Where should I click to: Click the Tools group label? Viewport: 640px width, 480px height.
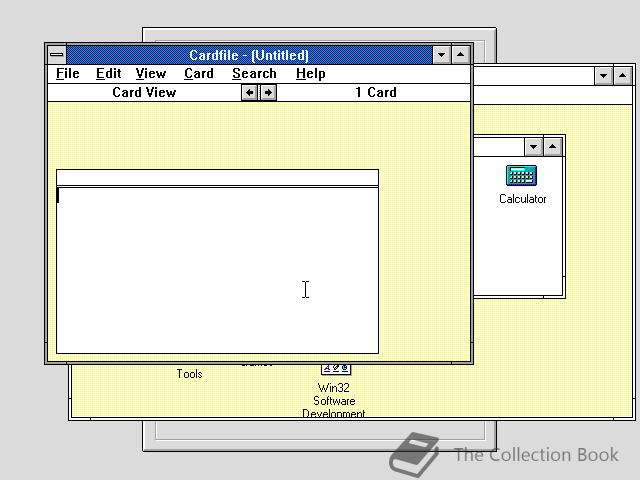(189, 374)
